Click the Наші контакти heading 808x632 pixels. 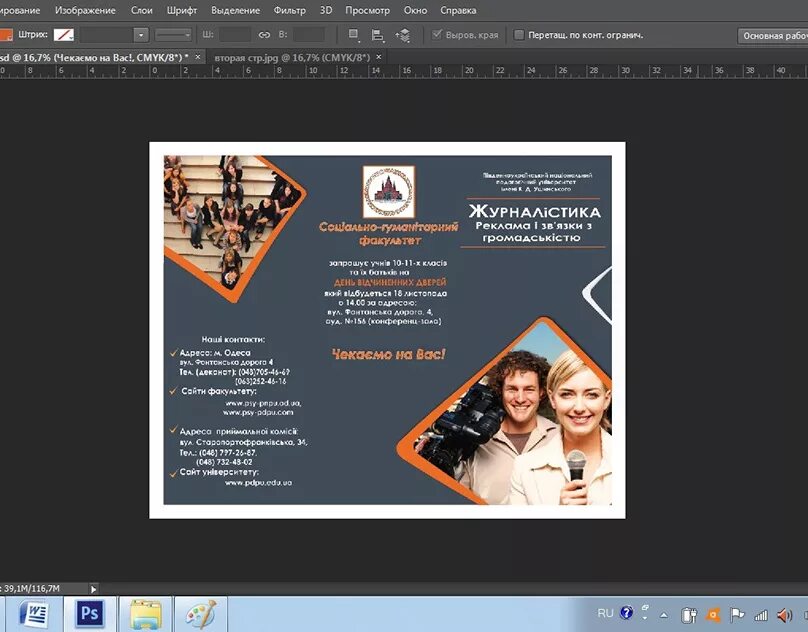point(233,340)
